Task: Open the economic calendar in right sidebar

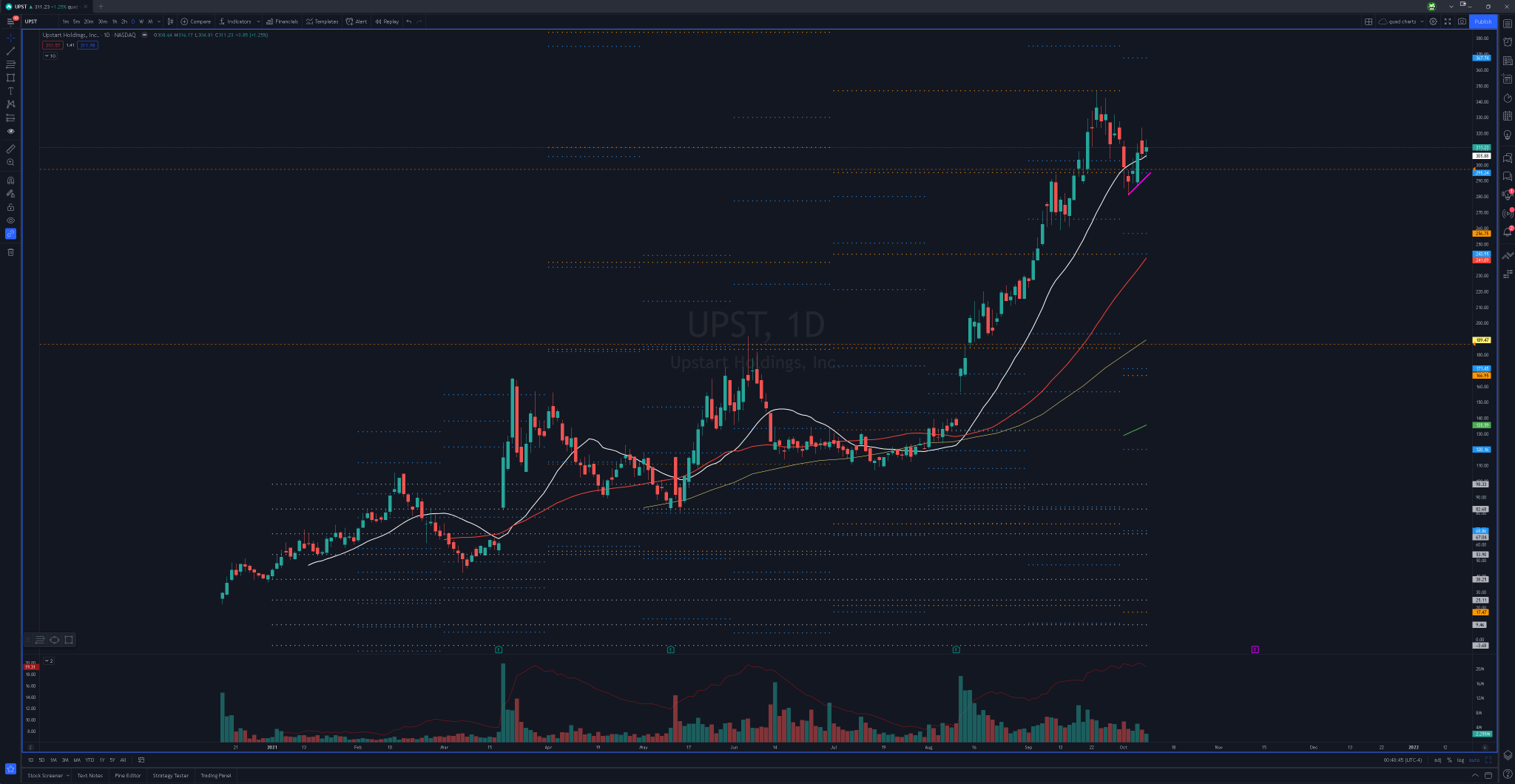Action: 1508,116
